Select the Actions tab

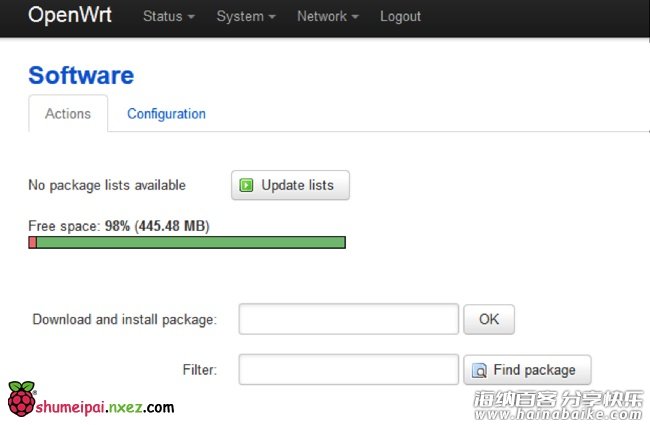(x=68, y=114)
